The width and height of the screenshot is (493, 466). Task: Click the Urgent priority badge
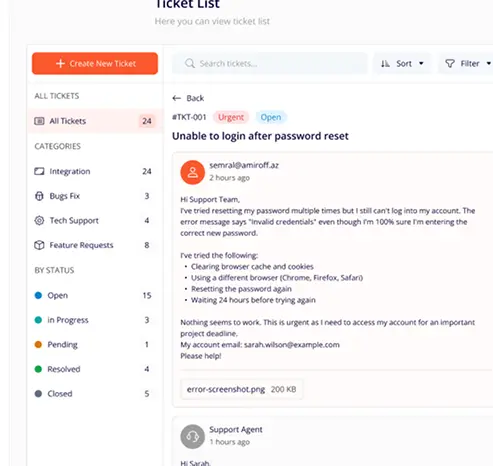point(231,117)
